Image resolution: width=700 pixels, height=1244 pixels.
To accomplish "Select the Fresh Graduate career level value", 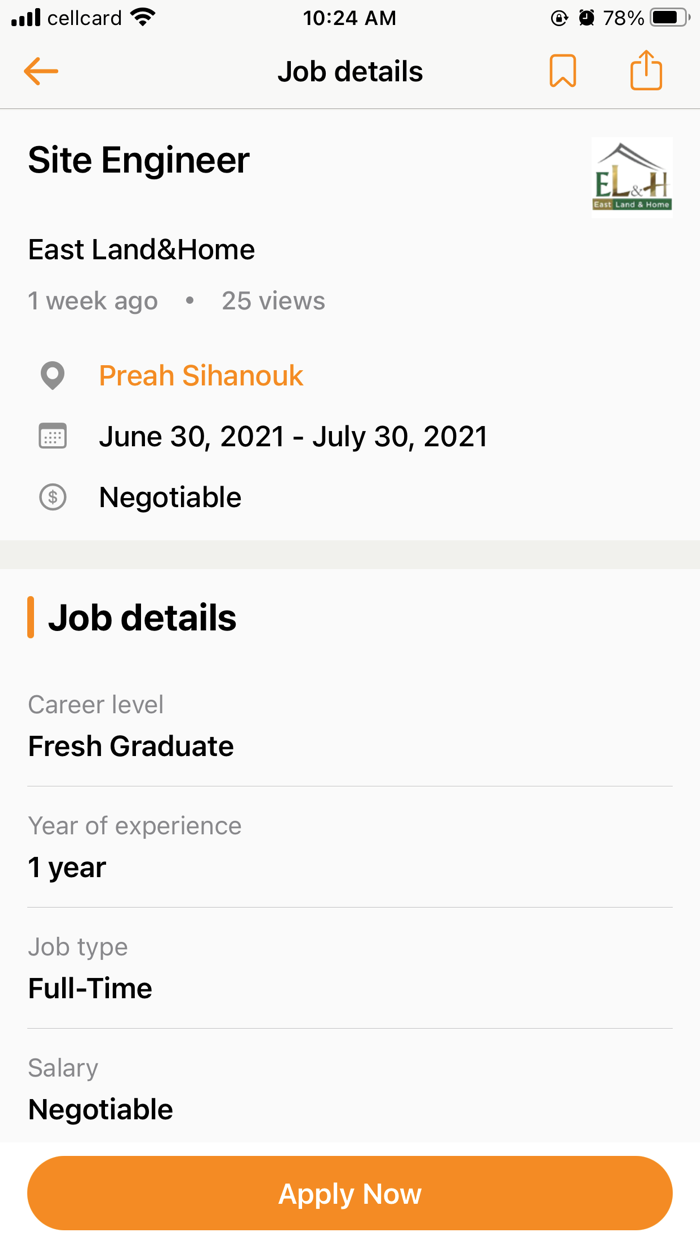I will pos(130,746).
